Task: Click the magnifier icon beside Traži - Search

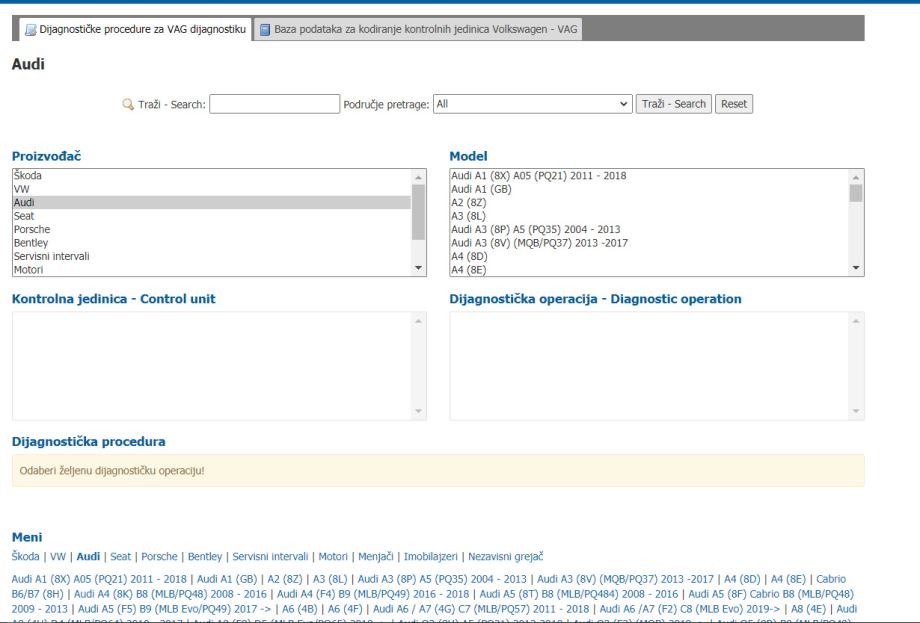Action: (x=127, y=104)
